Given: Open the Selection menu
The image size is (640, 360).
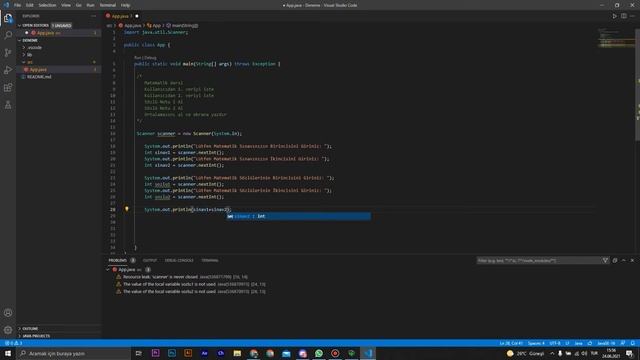Looking at the screenshot, I should [47, 5].
